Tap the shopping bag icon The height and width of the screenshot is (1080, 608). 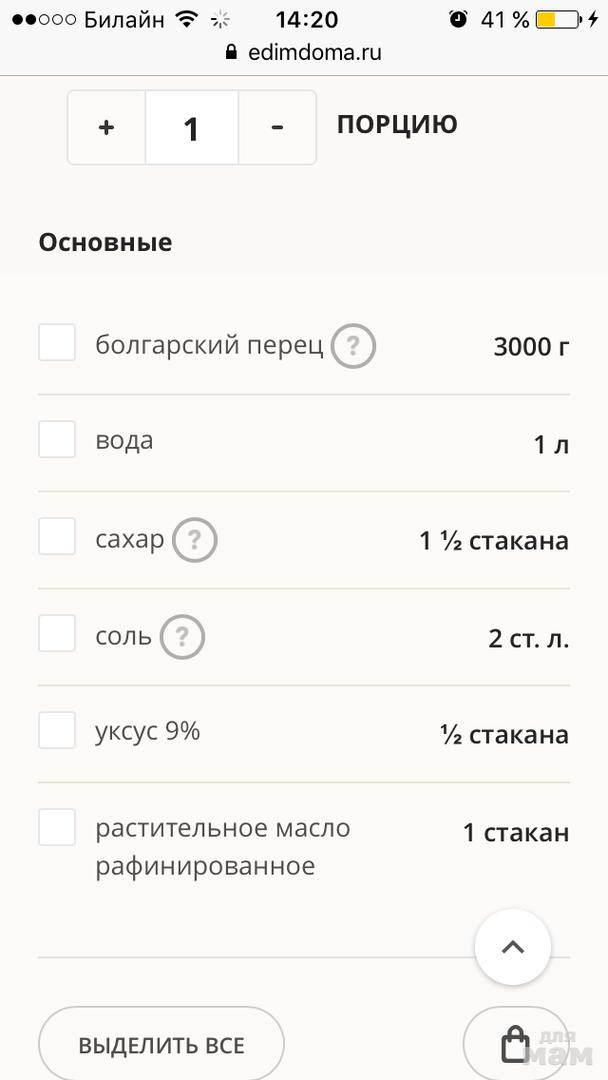click(514, 1043)
